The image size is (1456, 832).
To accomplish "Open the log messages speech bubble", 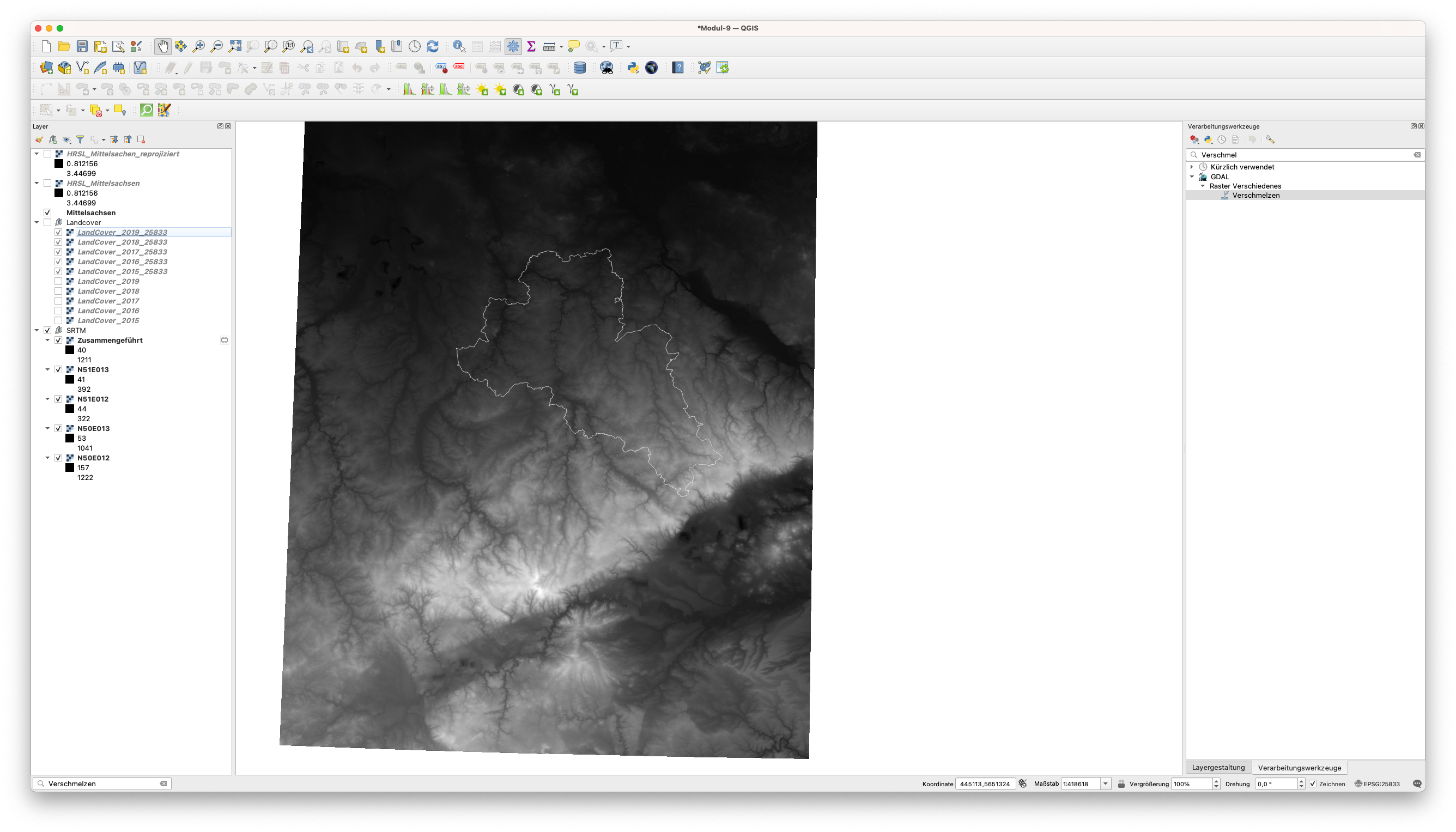I will click(x=1417, y=784).
